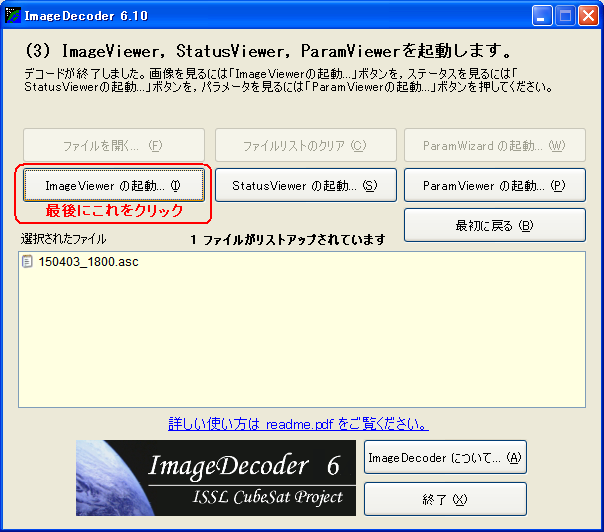Minimize the ImageDecoder window
The width and height of the screenshot is (604, 532).
pos(542,16)
